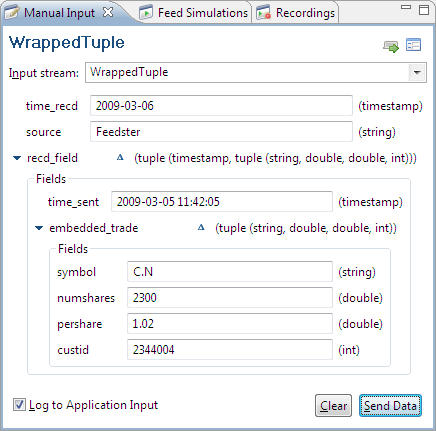This screenshot has width=436, height=431.
Task: Click the form layout icon beside the arrow icon
Action: click(413, 45)
